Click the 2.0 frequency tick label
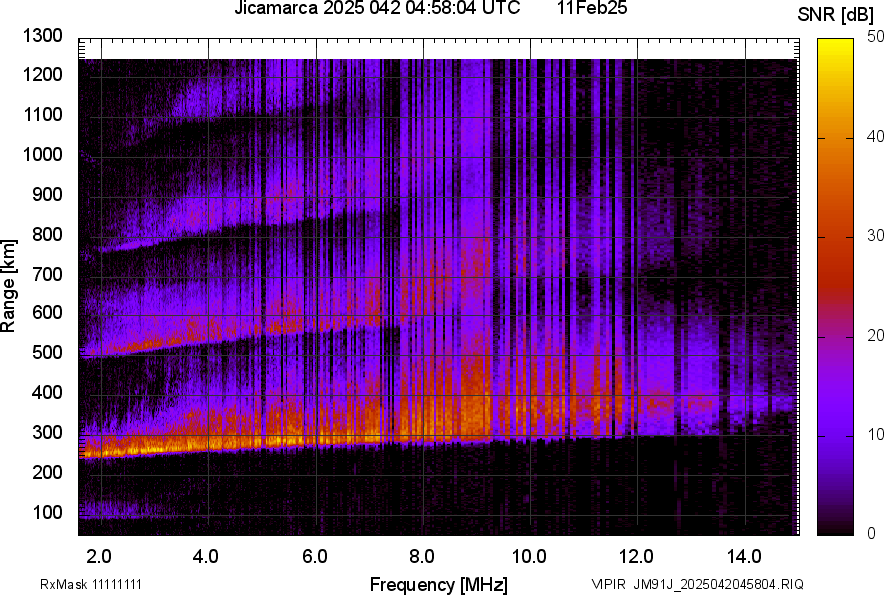The width and height of the screenshot is (884, 595). 98,556
